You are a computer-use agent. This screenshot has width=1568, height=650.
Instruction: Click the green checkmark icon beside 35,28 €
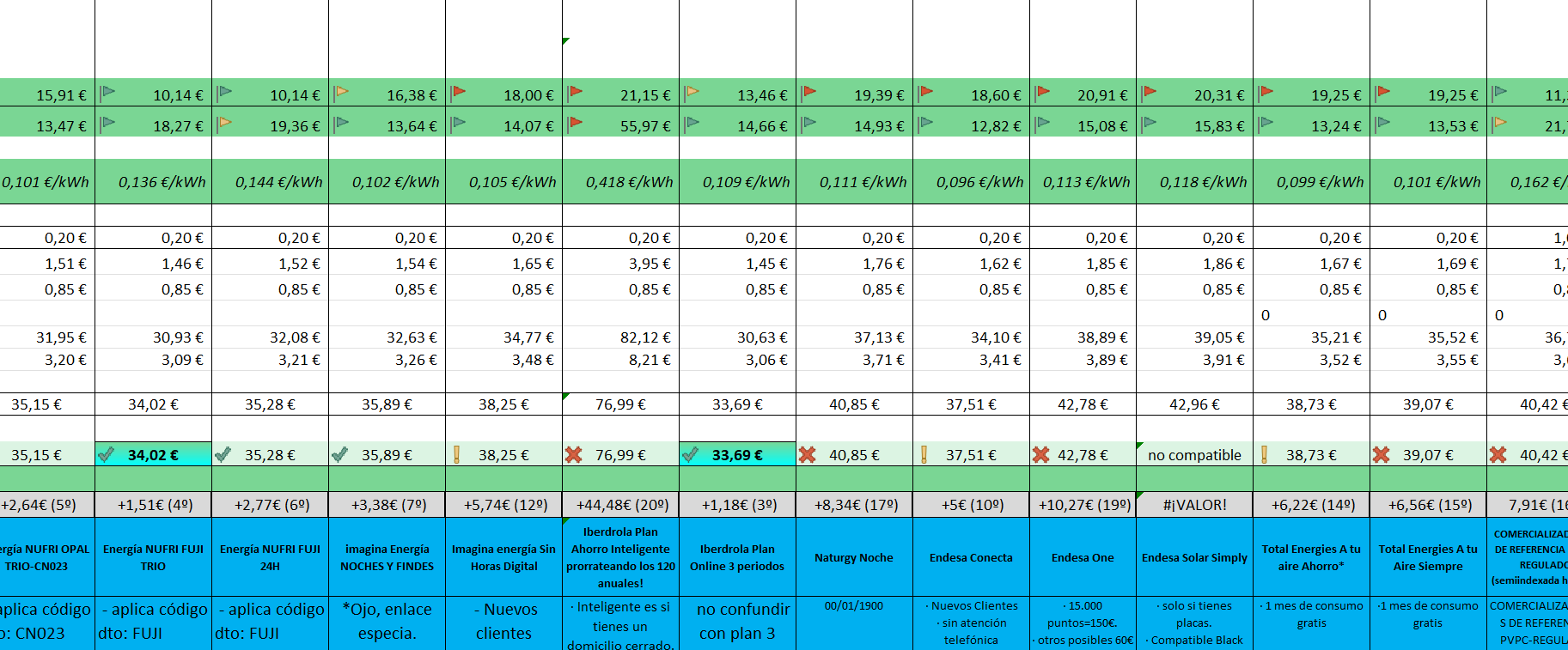tap(223, 454)
